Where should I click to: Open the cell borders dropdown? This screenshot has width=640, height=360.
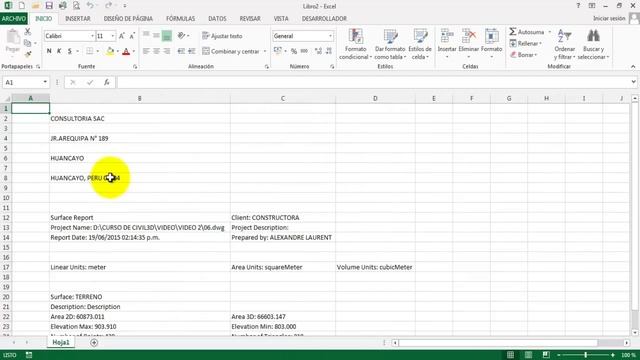pyautogui.click(x=98, y=51)
